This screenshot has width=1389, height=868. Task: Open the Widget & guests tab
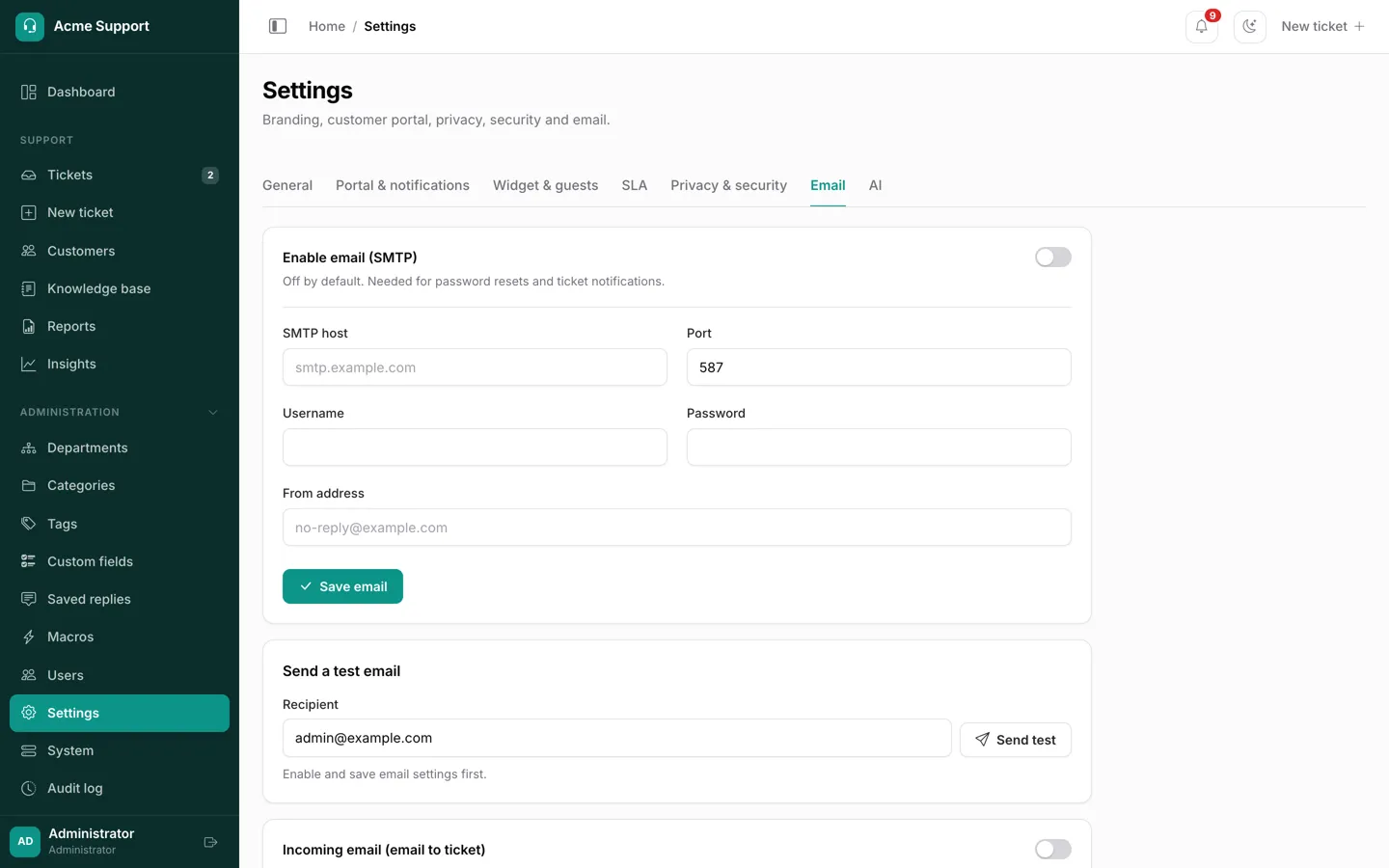pyautogui.click(x=545, y=185)
